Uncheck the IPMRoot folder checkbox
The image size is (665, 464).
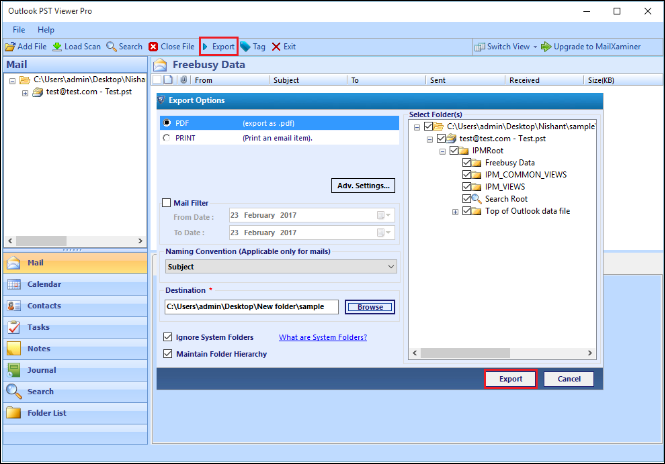454,151
